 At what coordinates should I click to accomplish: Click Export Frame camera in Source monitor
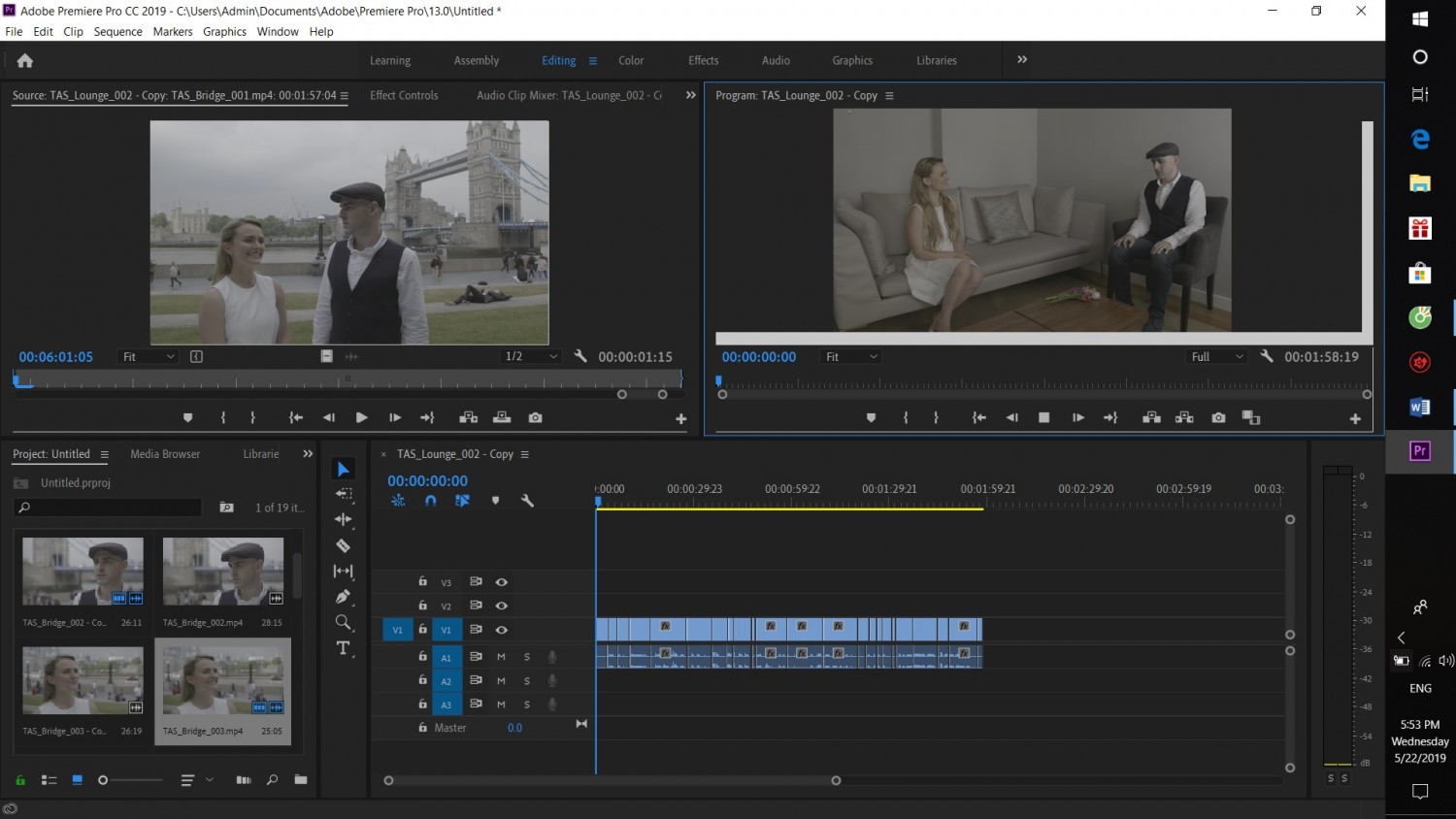pos(535,417)
